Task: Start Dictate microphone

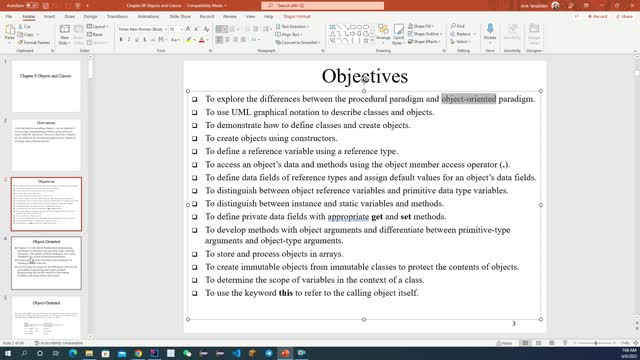Action: tap(490, 32)
